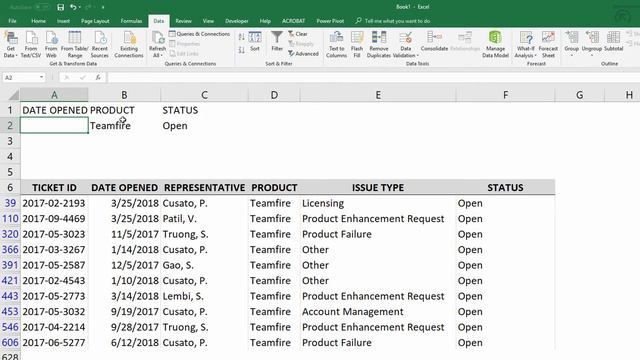640x360 pixels.
Task: Click the Save icon in quick access toolbar
Action: (x=60, y=7)
